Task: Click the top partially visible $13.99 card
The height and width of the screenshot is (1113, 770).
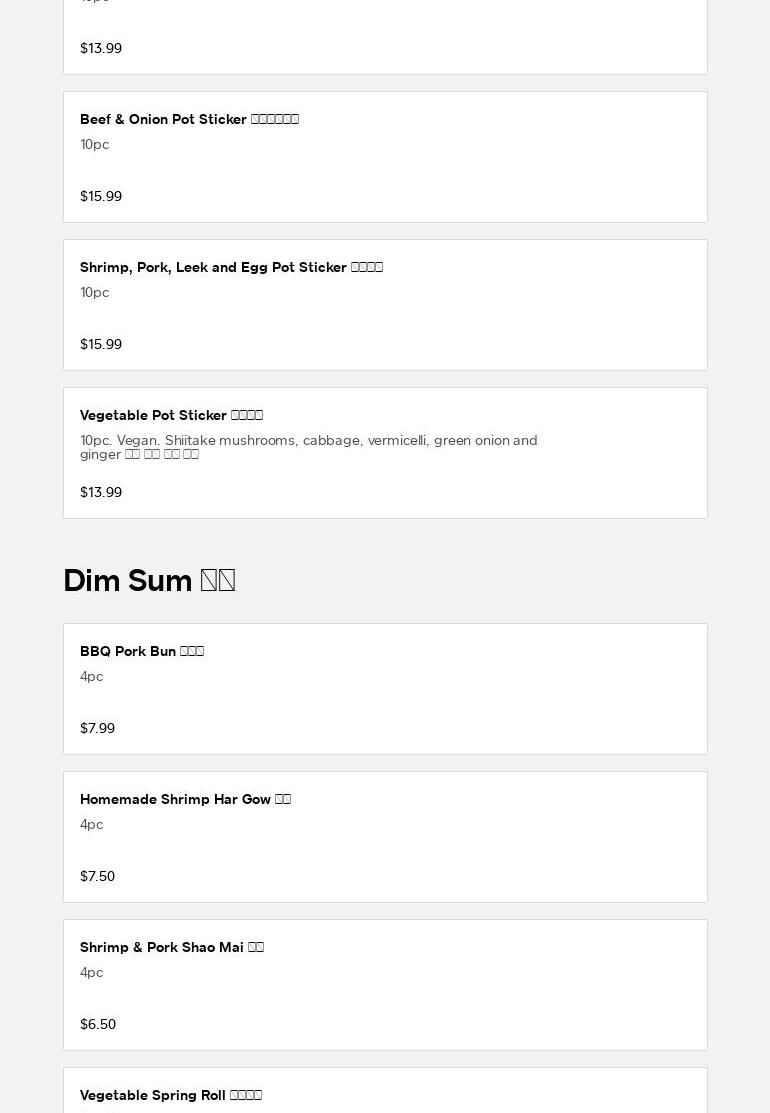Action: (x=385, y=35)
